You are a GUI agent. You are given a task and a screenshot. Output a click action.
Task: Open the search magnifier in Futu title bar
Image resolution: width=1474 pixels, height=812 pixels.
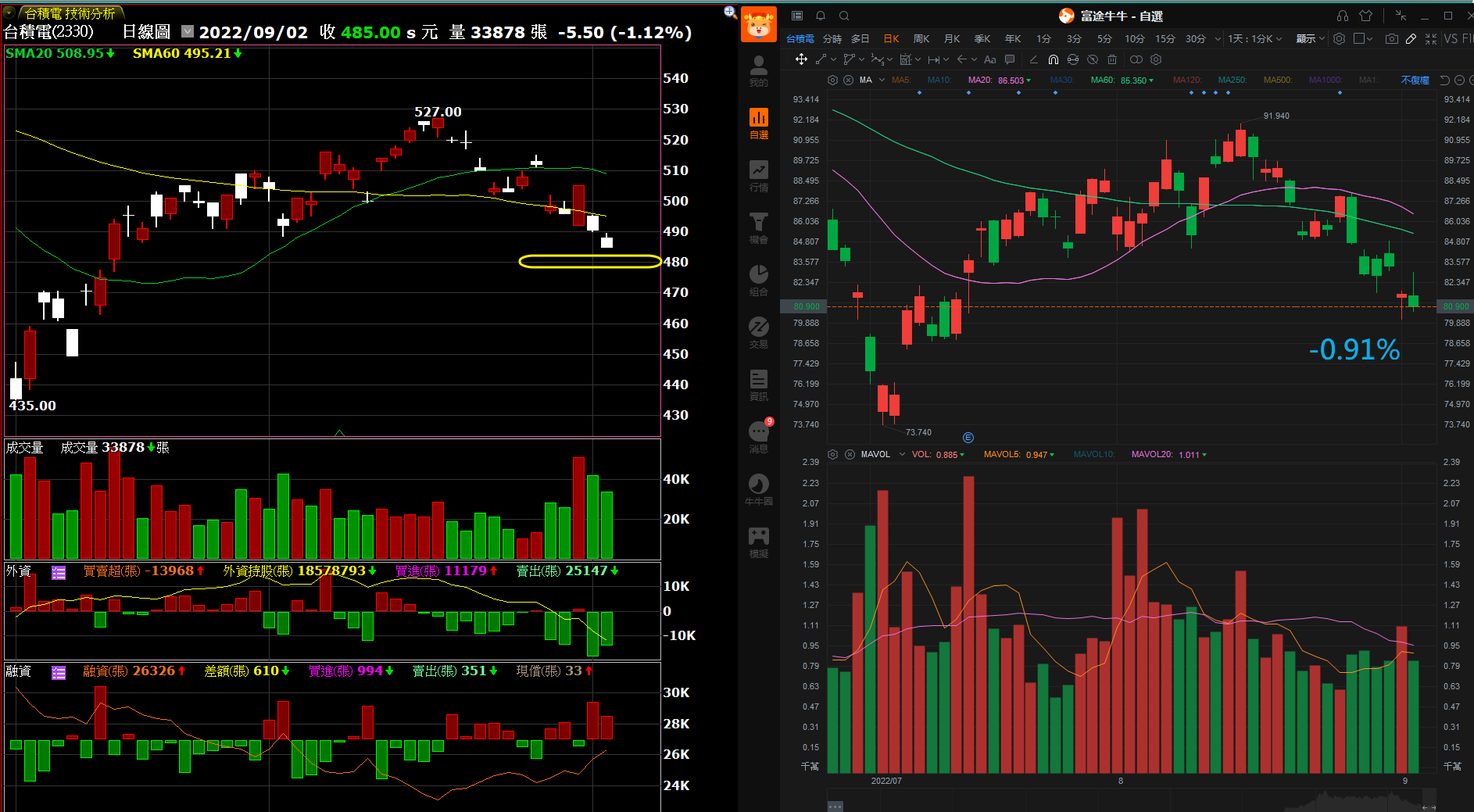(844, 16)
